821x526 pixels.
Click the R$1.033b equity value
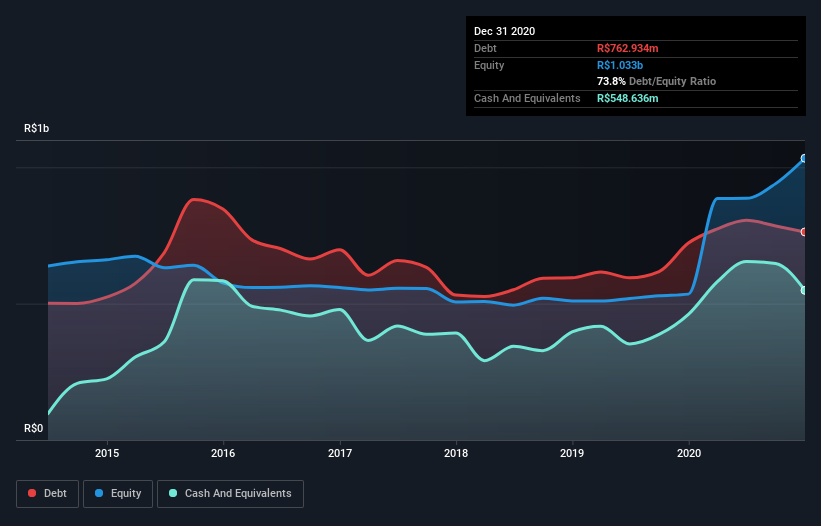pyautogui.click(x=620, y=65)
